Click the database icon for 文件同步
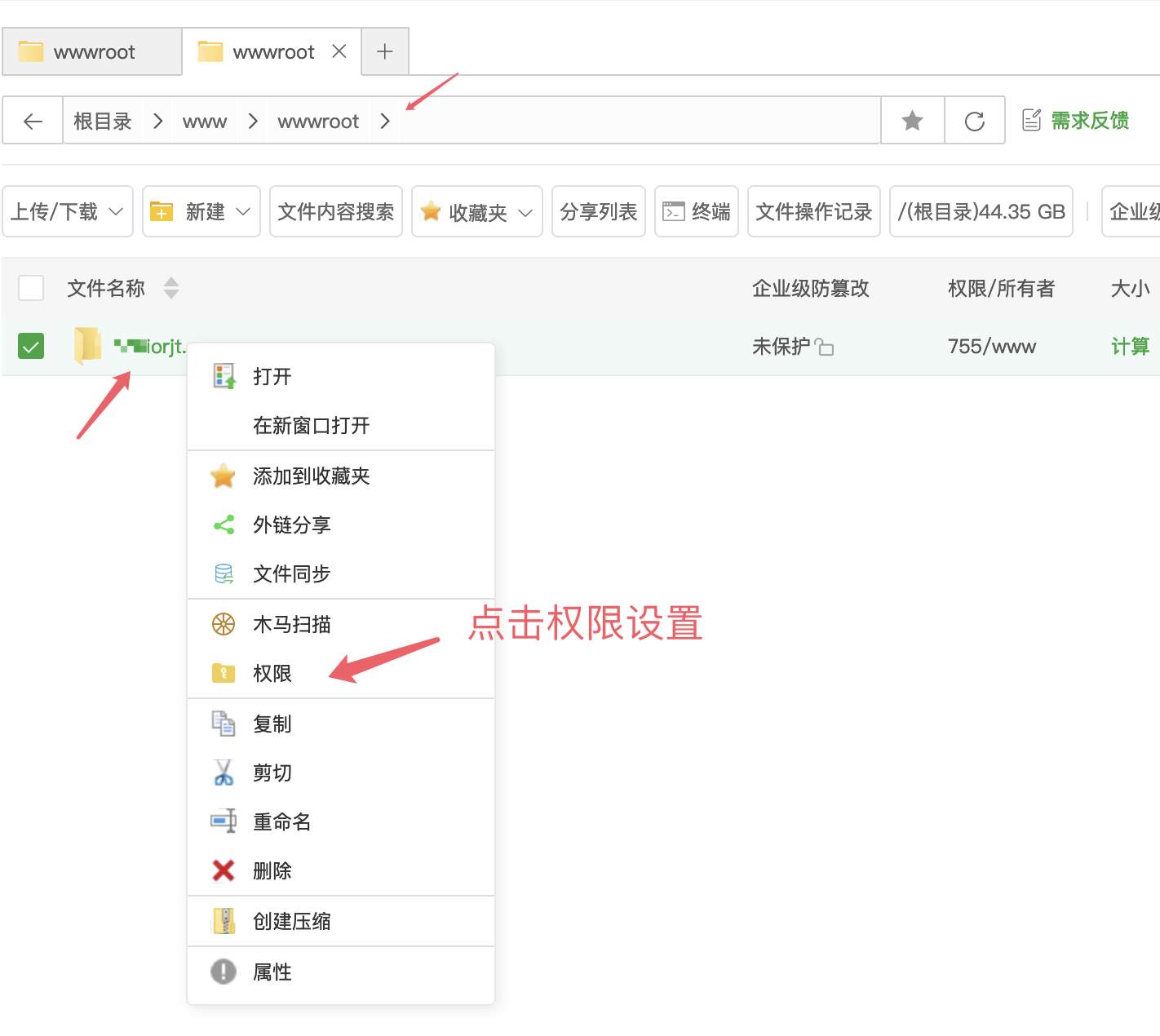Viewport: 1160px width, 1036px height. click(x=224, y=573)
